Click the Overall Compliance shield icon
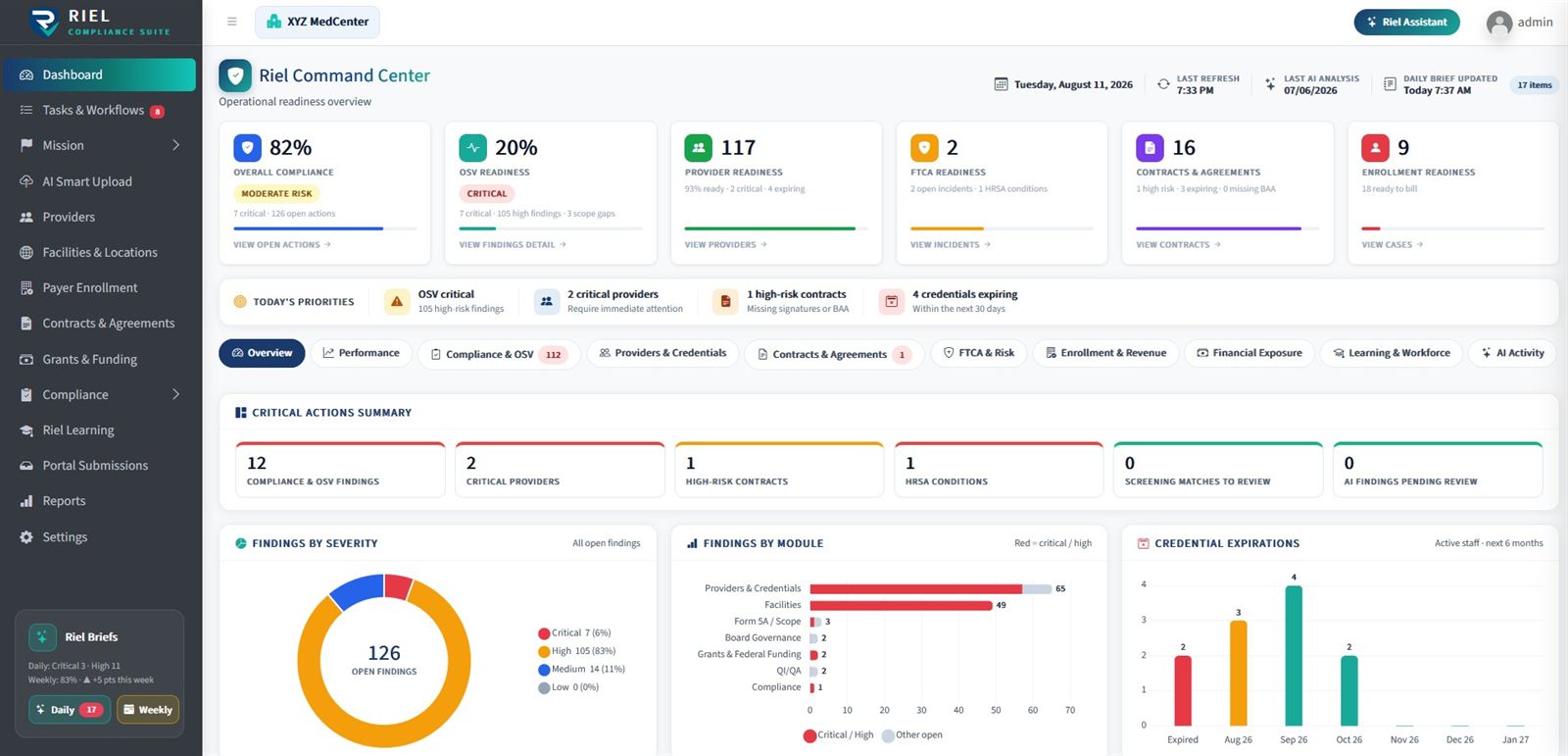 click(247, 148)
